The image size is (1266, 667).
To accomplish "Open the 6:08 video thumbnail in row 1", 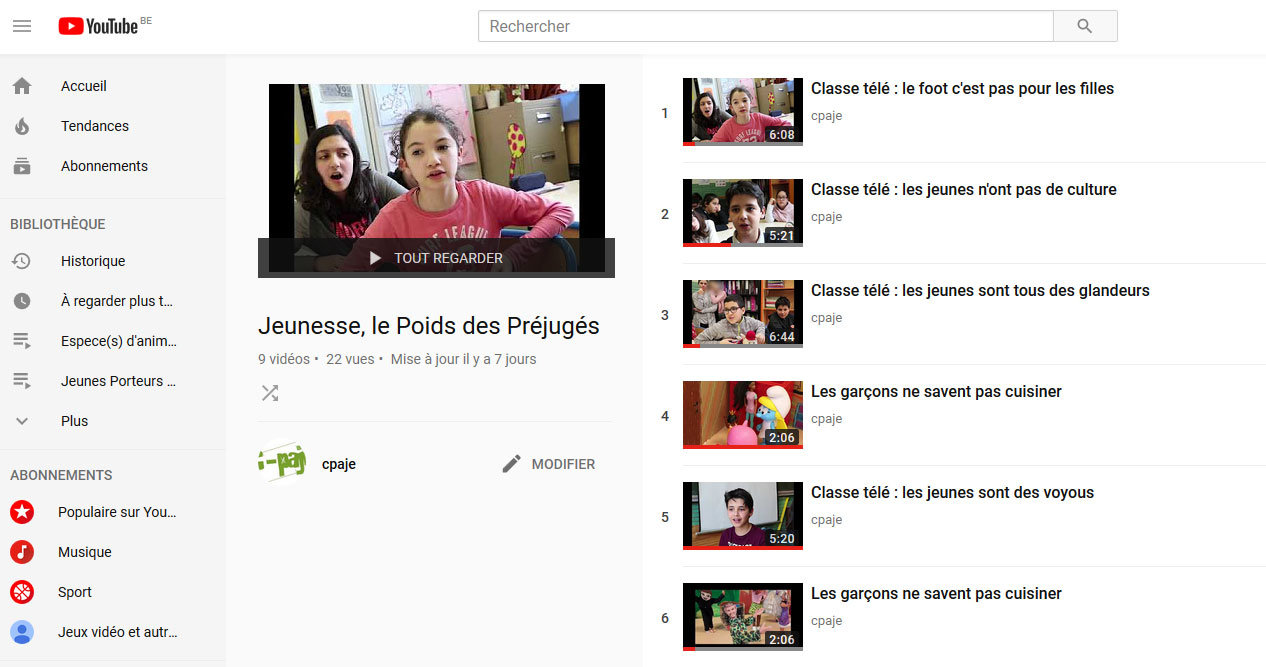I will (743, 112).
